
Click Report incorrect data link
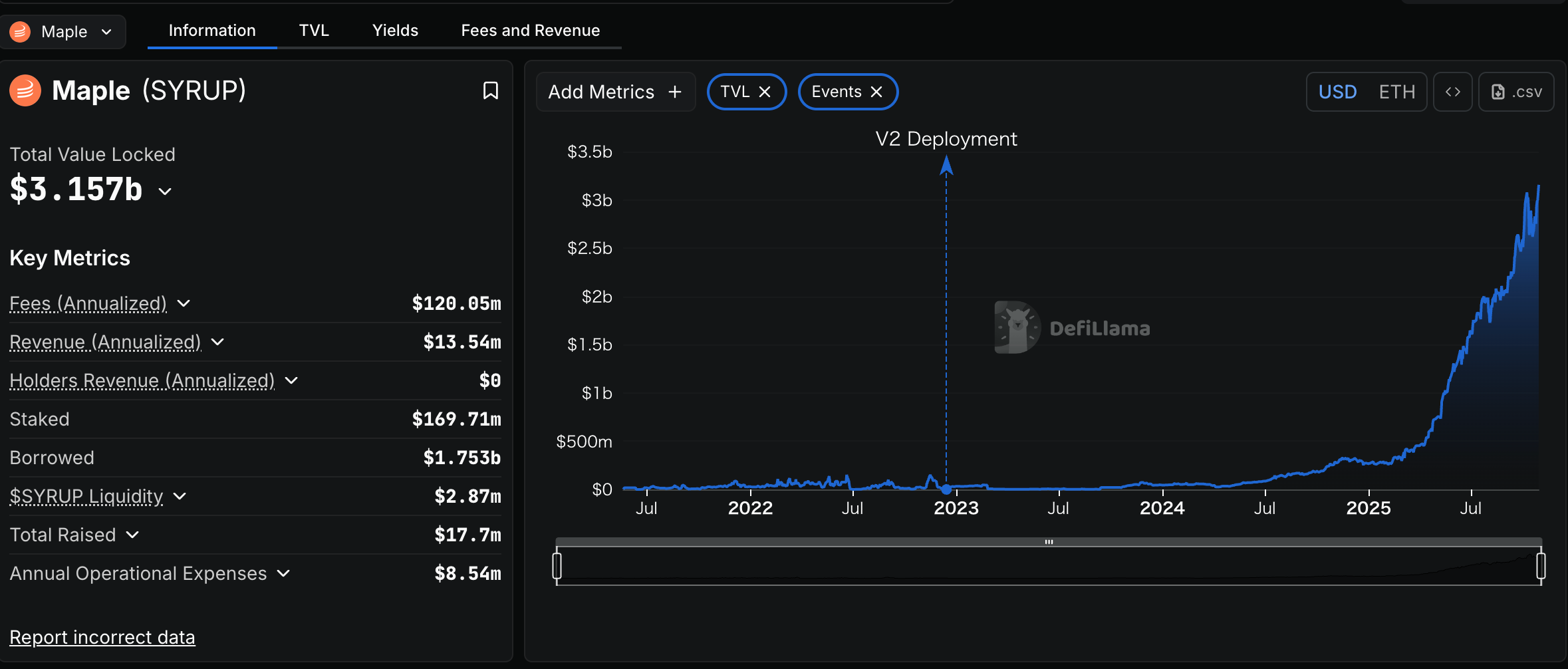pyautogui.click(x=102, y=637)
